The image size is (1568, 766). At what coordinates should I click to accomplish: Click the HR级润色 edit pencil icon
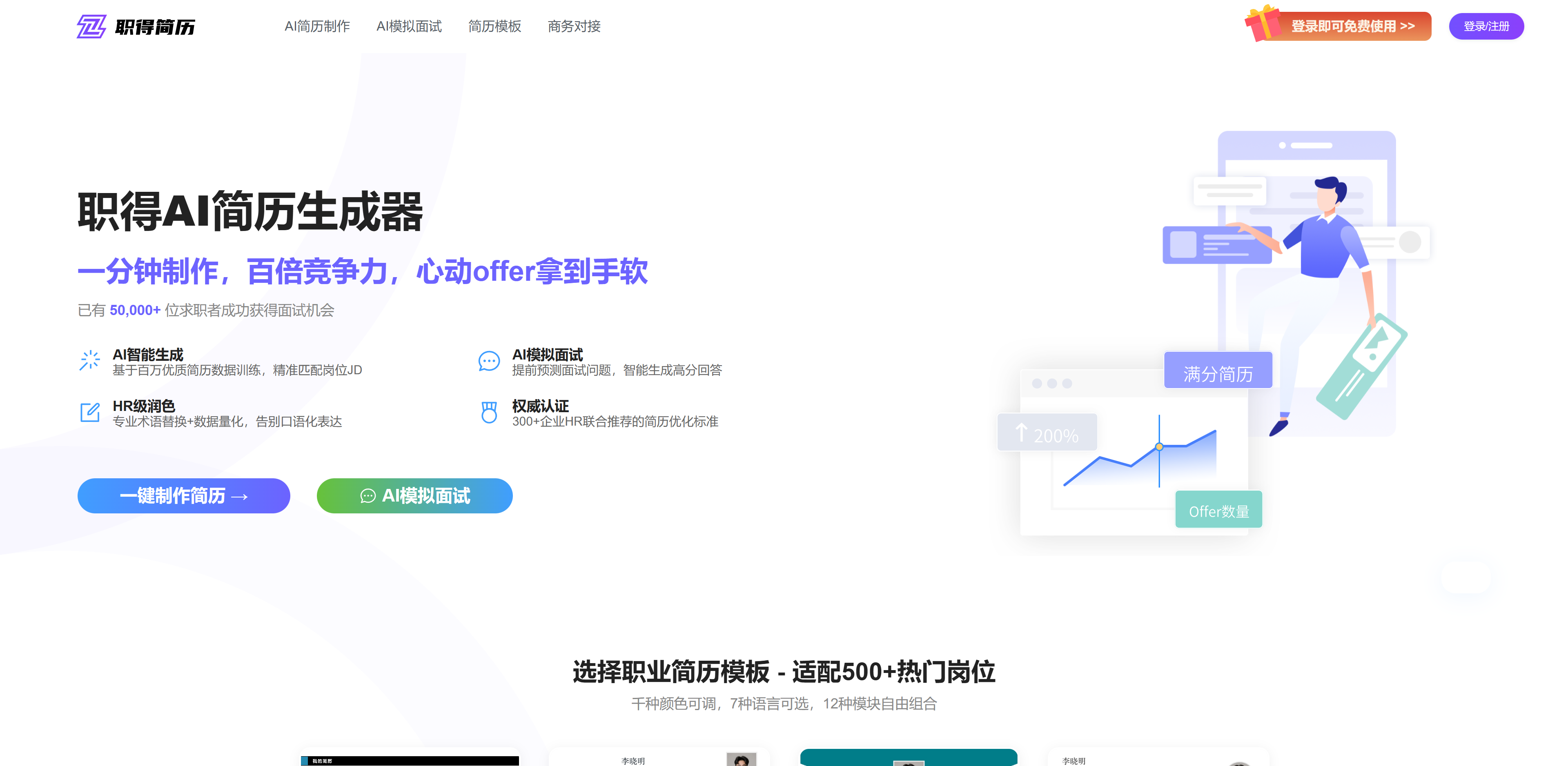click(90, 412)
